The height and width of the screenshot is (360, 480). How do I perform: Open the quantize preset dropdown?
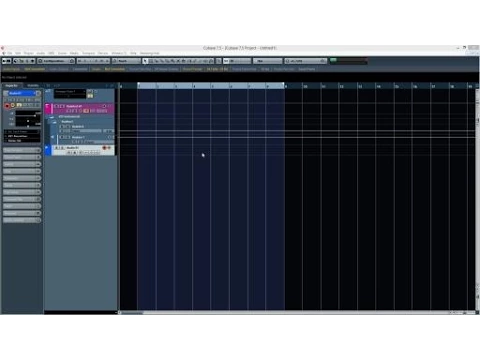[x=305, y=61]
